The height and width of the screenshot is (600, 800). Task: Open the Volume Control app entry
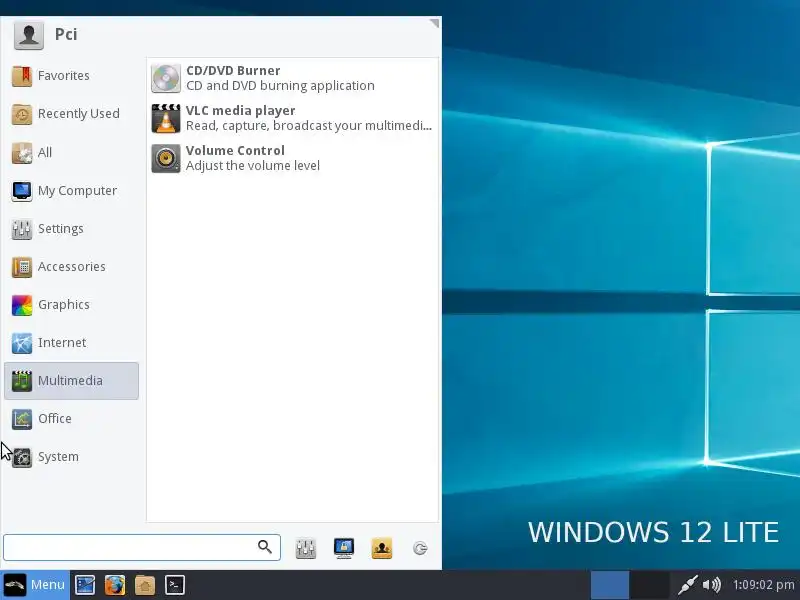click(x=292, y=158)
